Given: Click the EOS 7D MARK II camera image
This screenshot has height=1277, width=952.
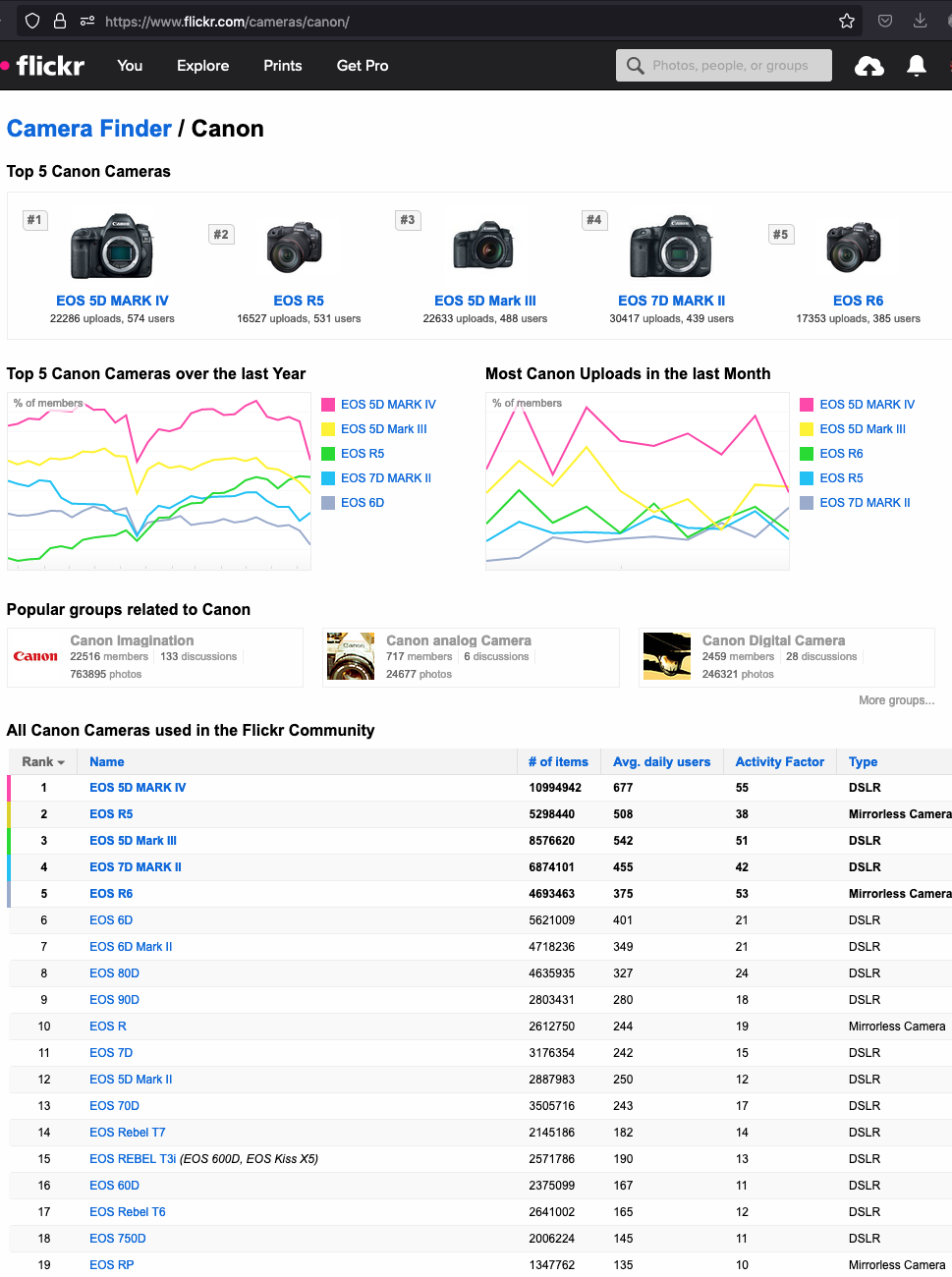Looking at the screenshot, I should [671, 247].
